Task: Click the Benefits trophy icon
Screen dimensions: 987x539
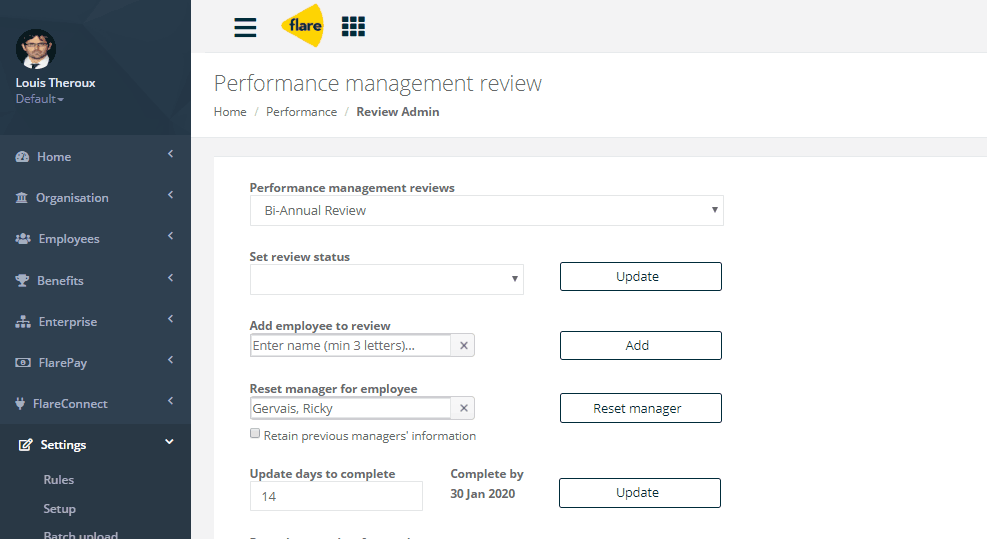Action: pyautogui.click(x=22, y=280)
